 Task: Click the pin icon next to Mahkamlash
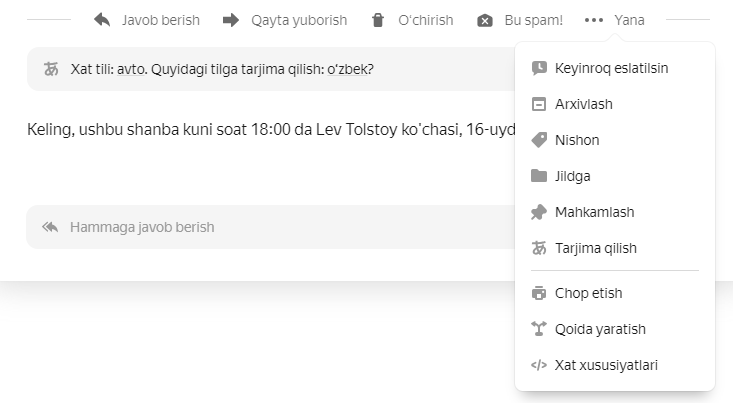click(539, 212)
